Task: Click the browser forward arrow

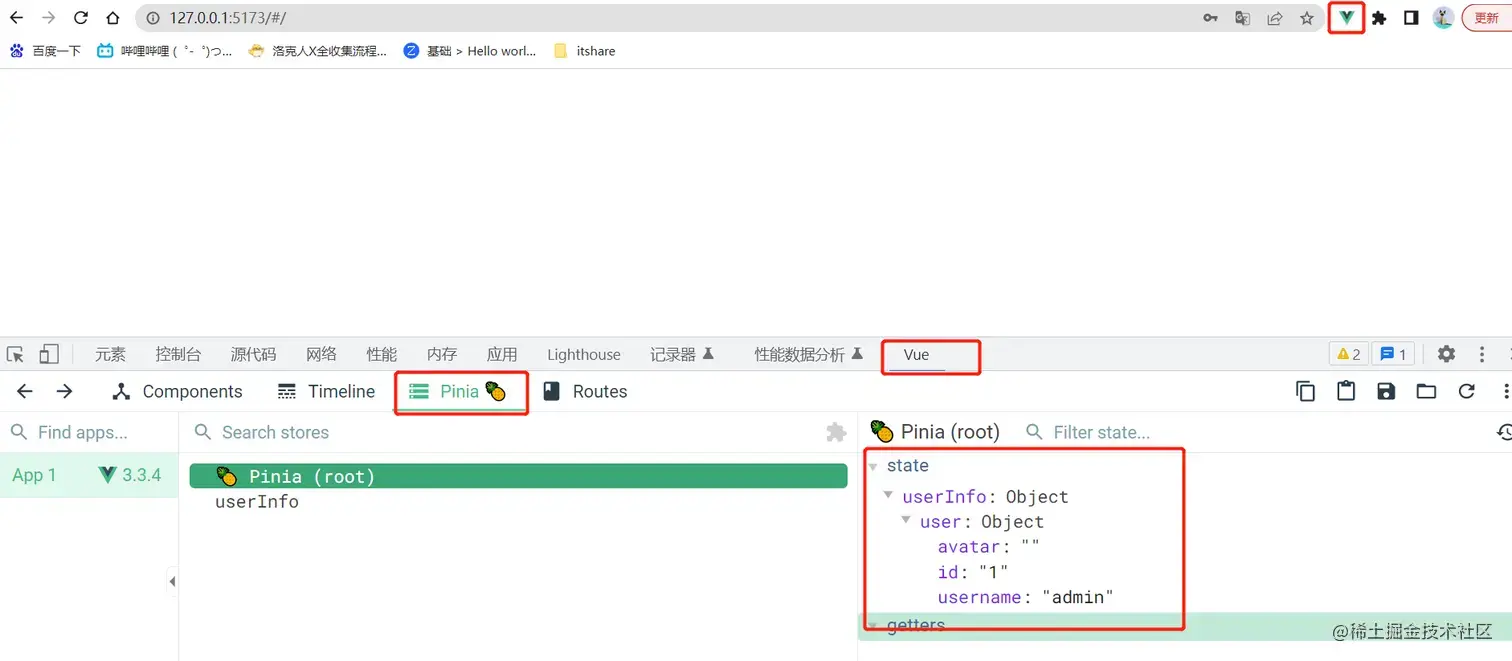Action: pos(49,18)
